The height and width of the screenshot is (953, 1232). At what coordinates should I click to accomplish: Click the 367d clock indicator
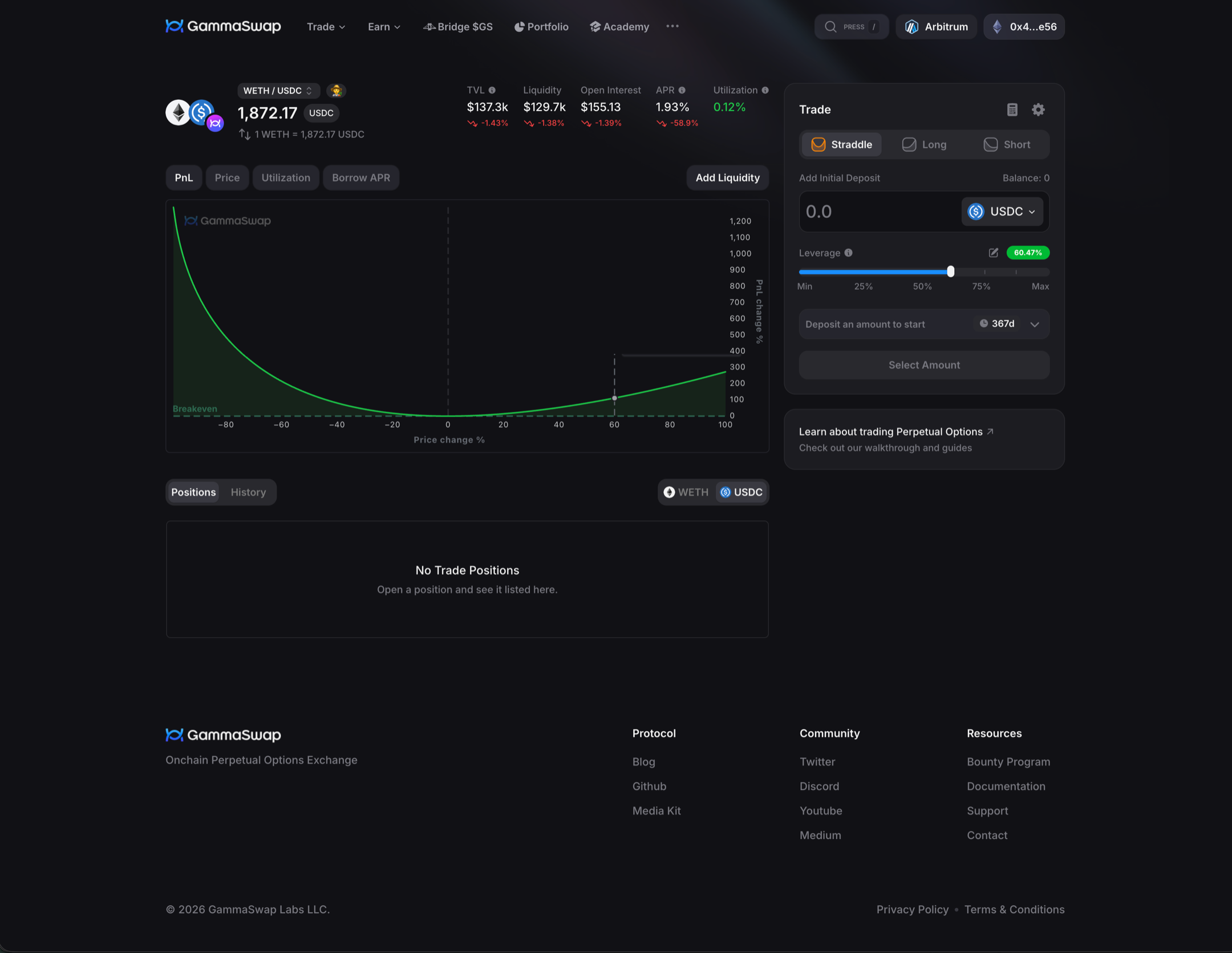click(997, 323)
